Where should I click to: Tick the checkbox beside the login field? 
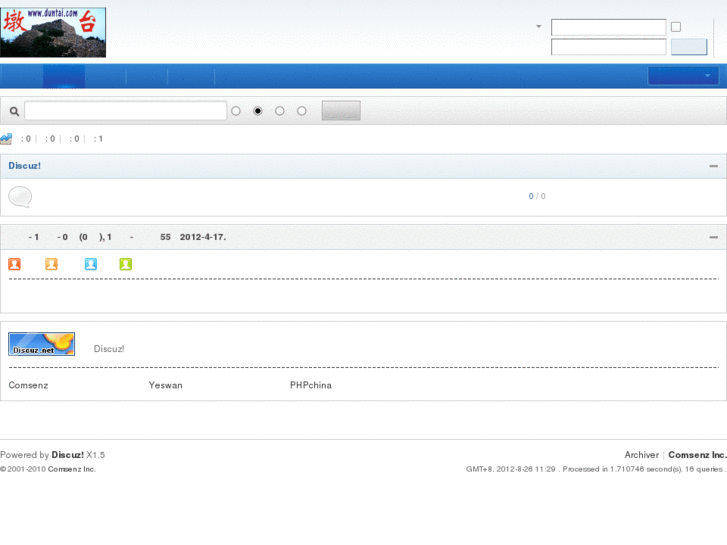pos(676,27)
